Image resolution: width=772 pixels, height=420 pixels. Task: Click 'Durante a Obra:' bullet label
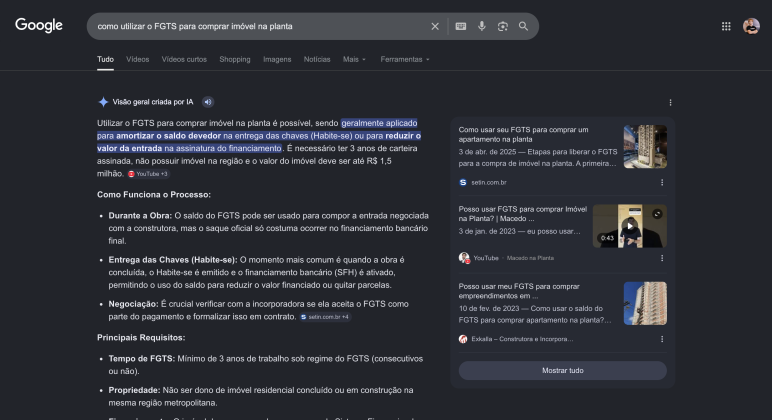click(140, 216)
